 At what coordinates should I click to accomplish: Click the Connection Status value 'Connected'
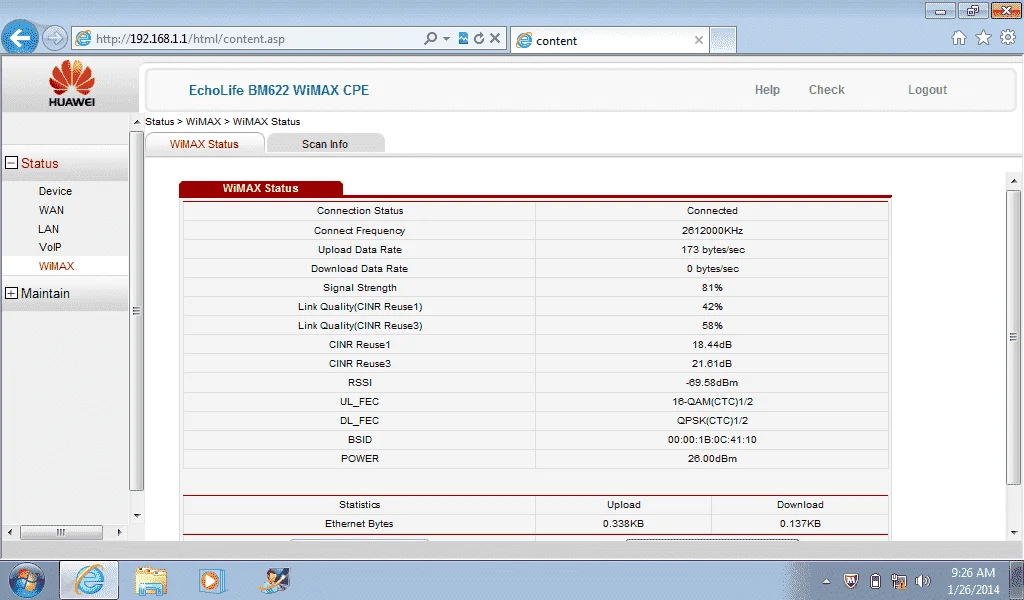(x=712, y=211)
